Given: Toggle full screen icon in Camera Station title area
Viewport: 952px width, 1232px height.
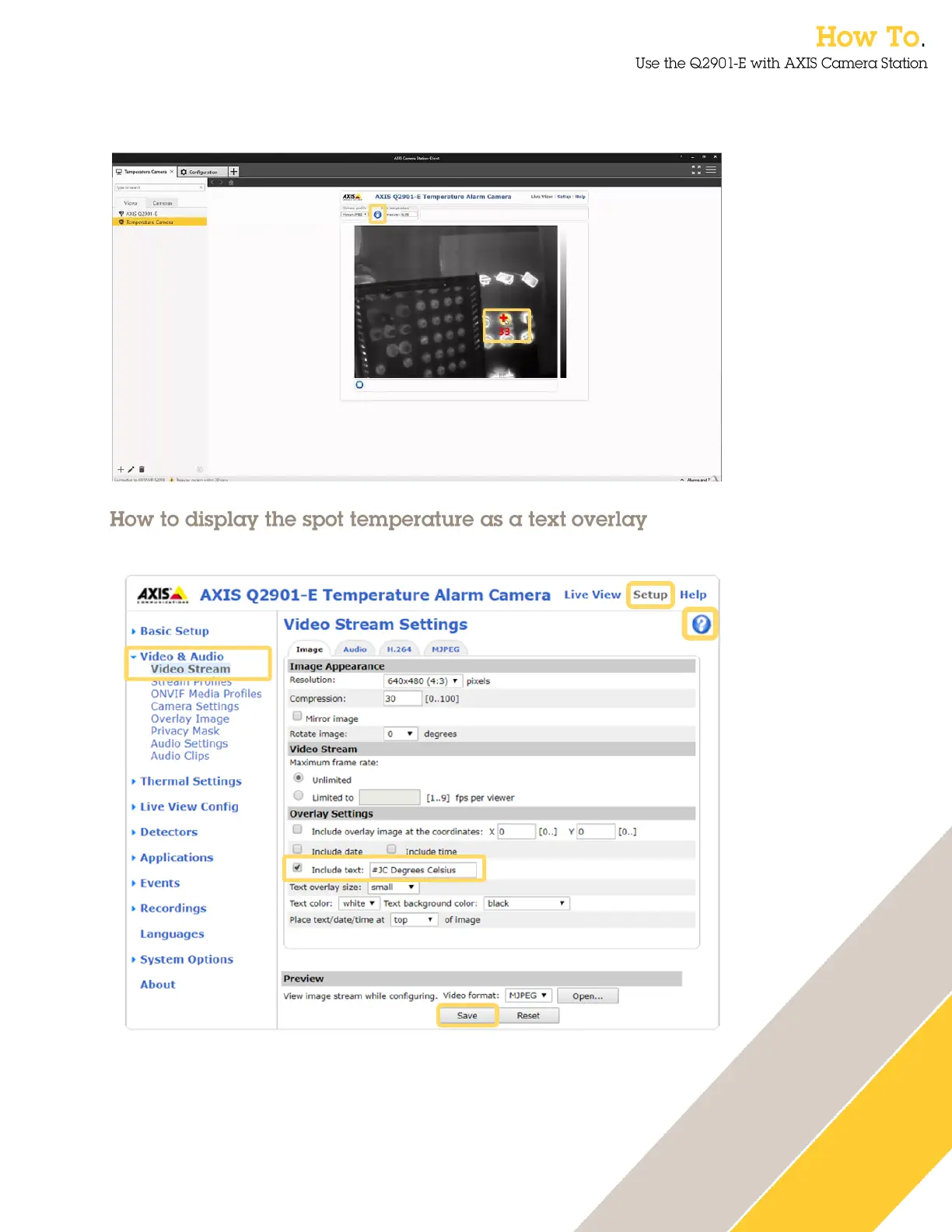Looking at the screenshot, I should click(696, 169).
